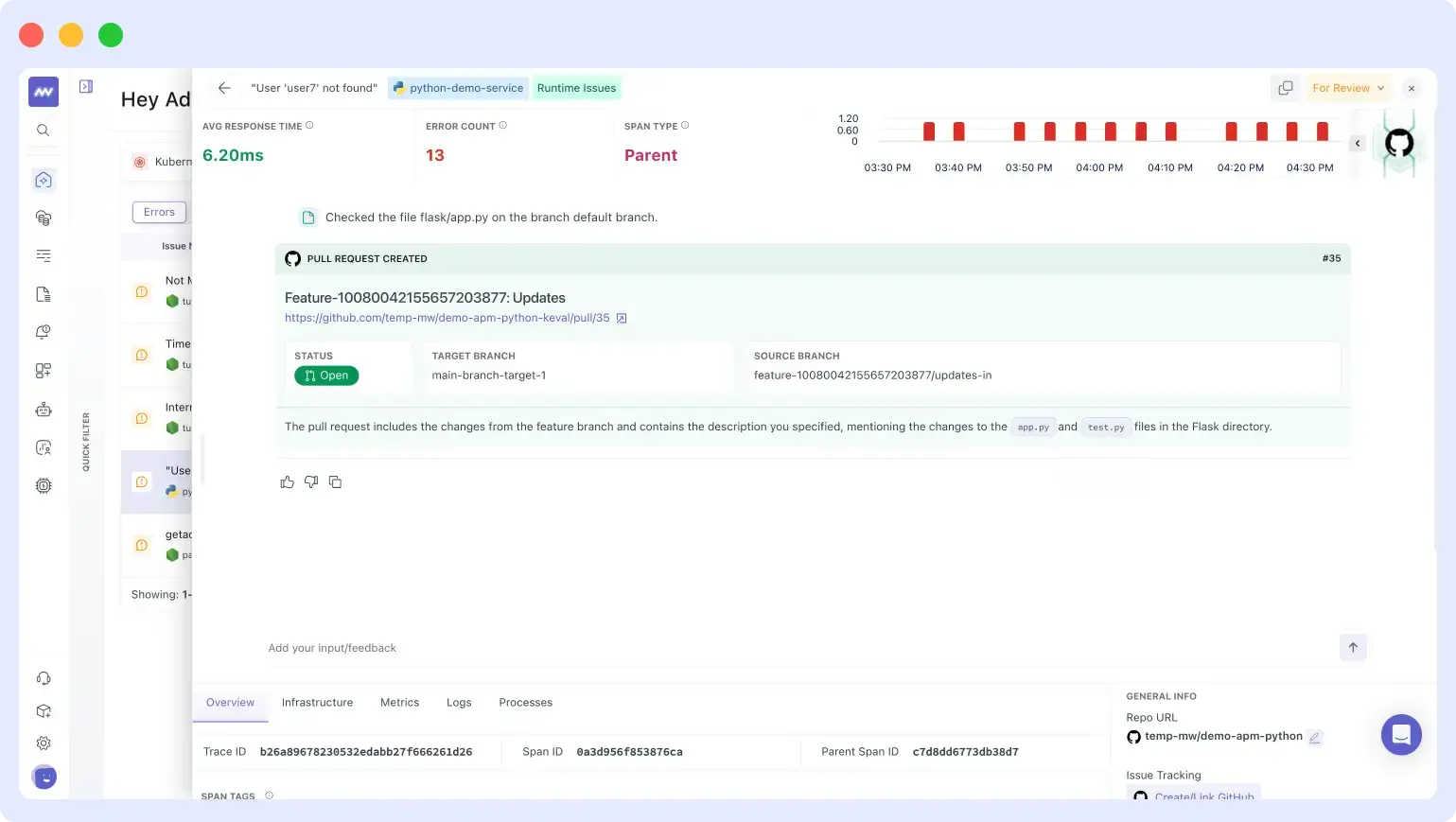Open the dashboards grid sidebar icon
The height and width of the screenshot is (822, 1456).
(x=44, y=371)
